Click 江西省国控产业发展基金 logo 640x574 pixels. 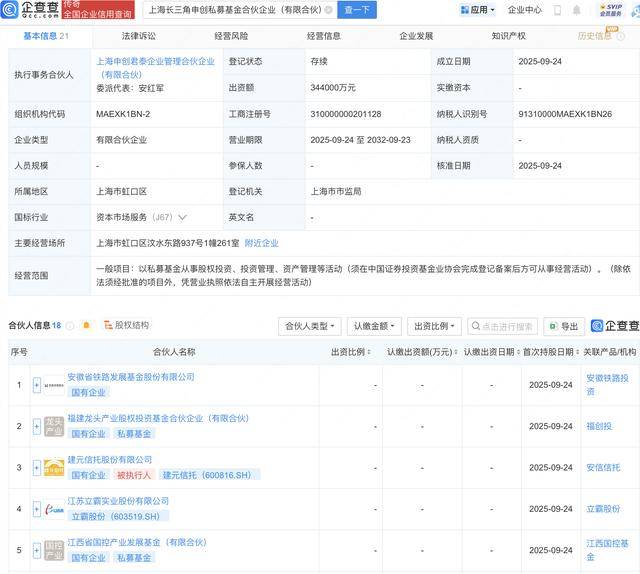54,550
